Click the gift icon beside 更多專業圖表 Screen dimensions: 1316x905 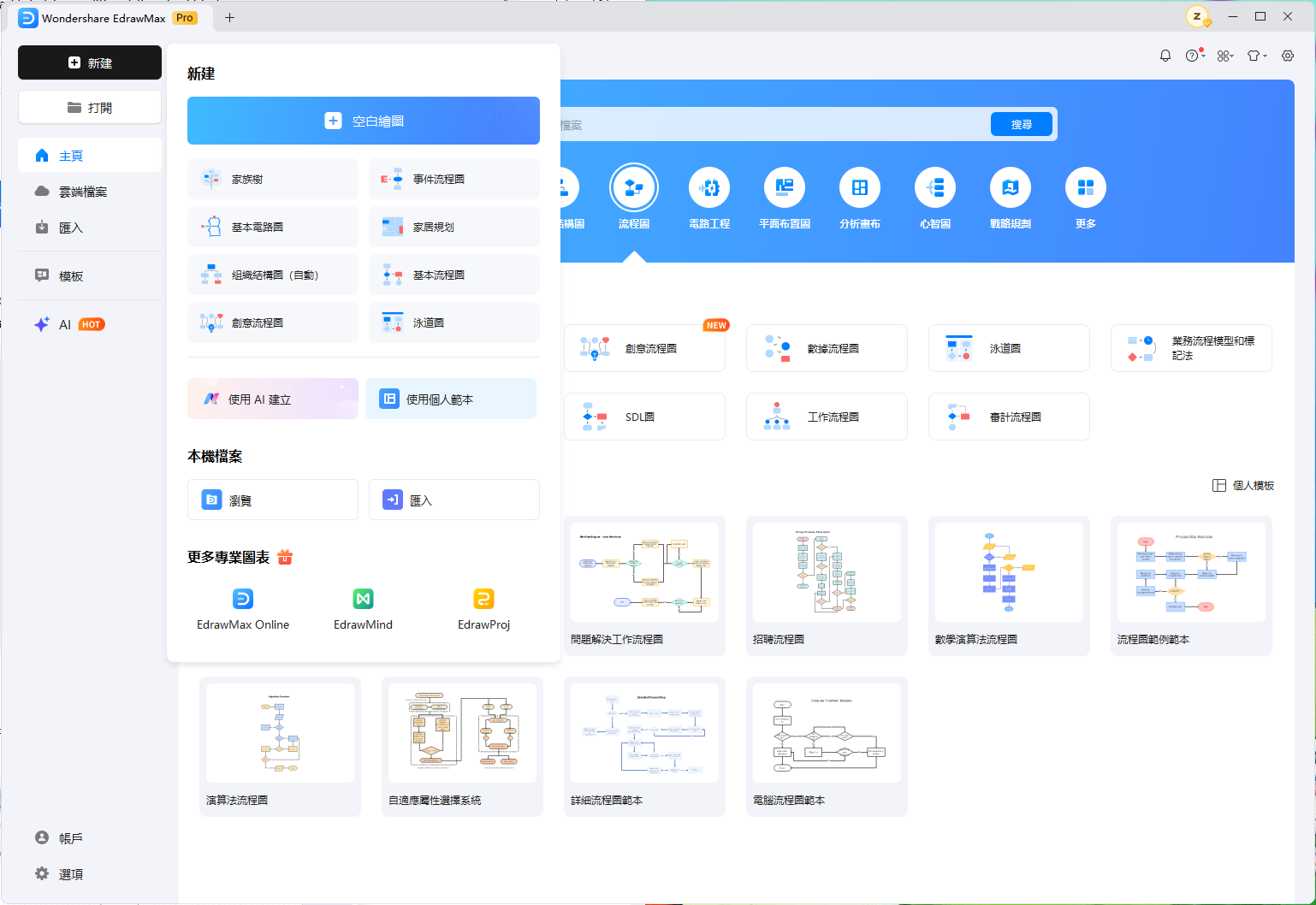285,557
